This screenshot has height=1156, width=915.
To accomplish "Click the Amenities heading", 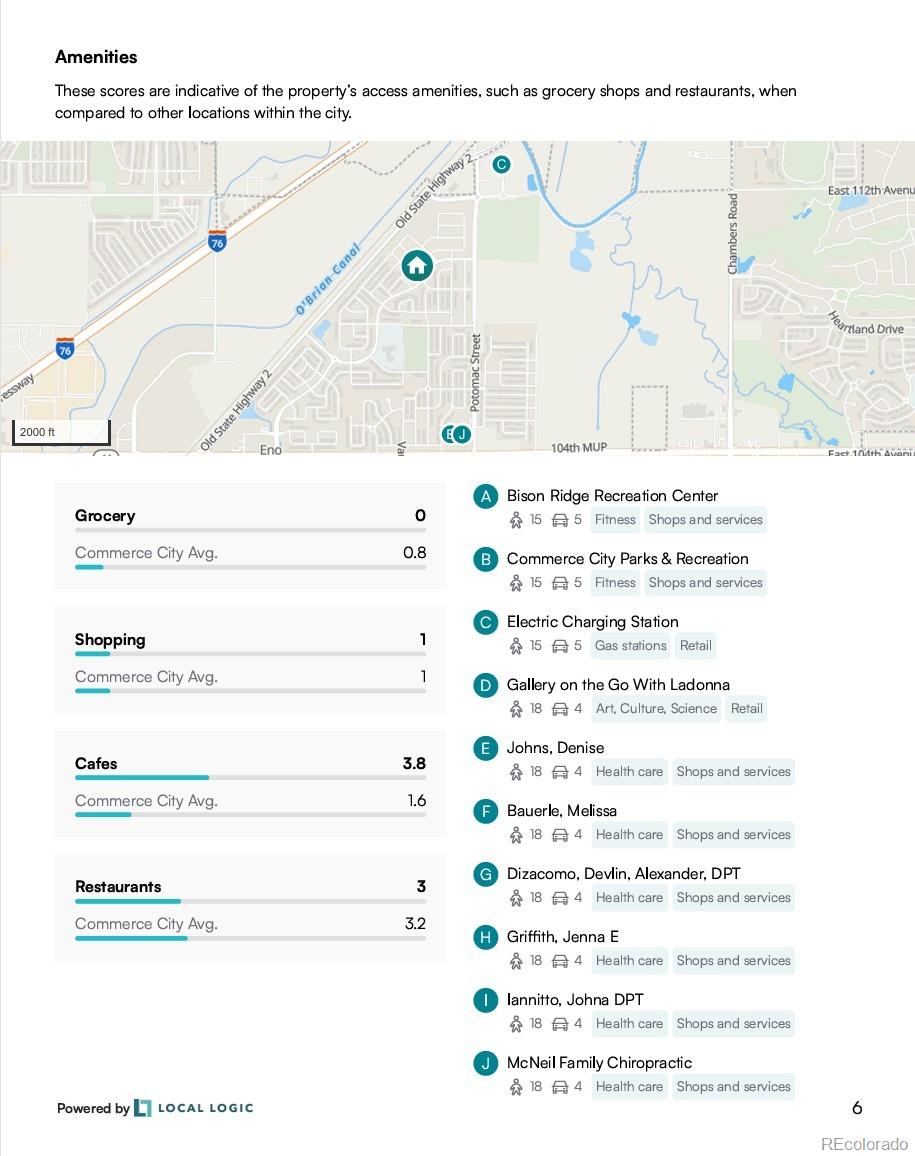I will (96, 57).
